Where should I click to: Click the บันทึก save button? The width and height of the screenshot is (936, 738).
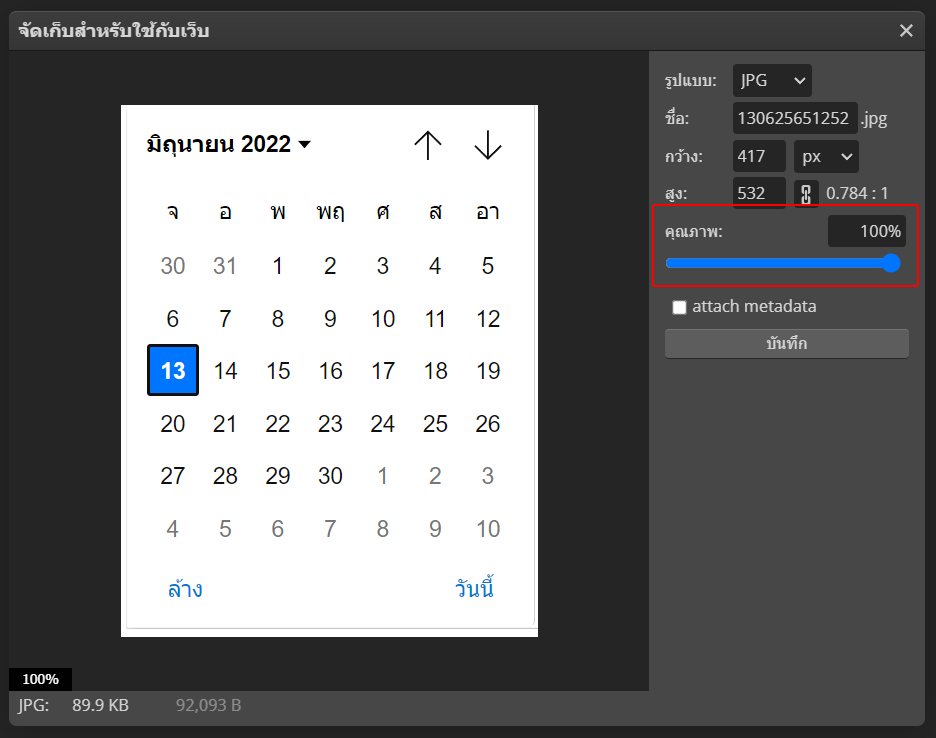787,343
